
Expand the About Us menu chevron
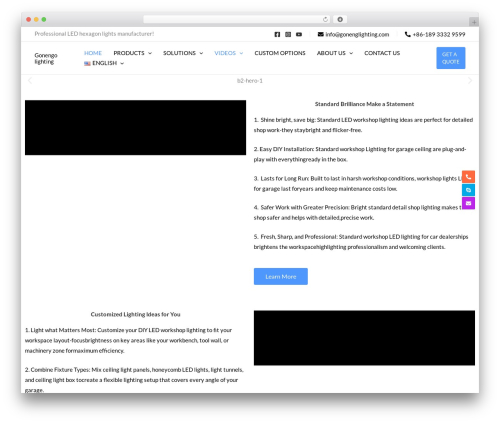(x=351, y=53)
